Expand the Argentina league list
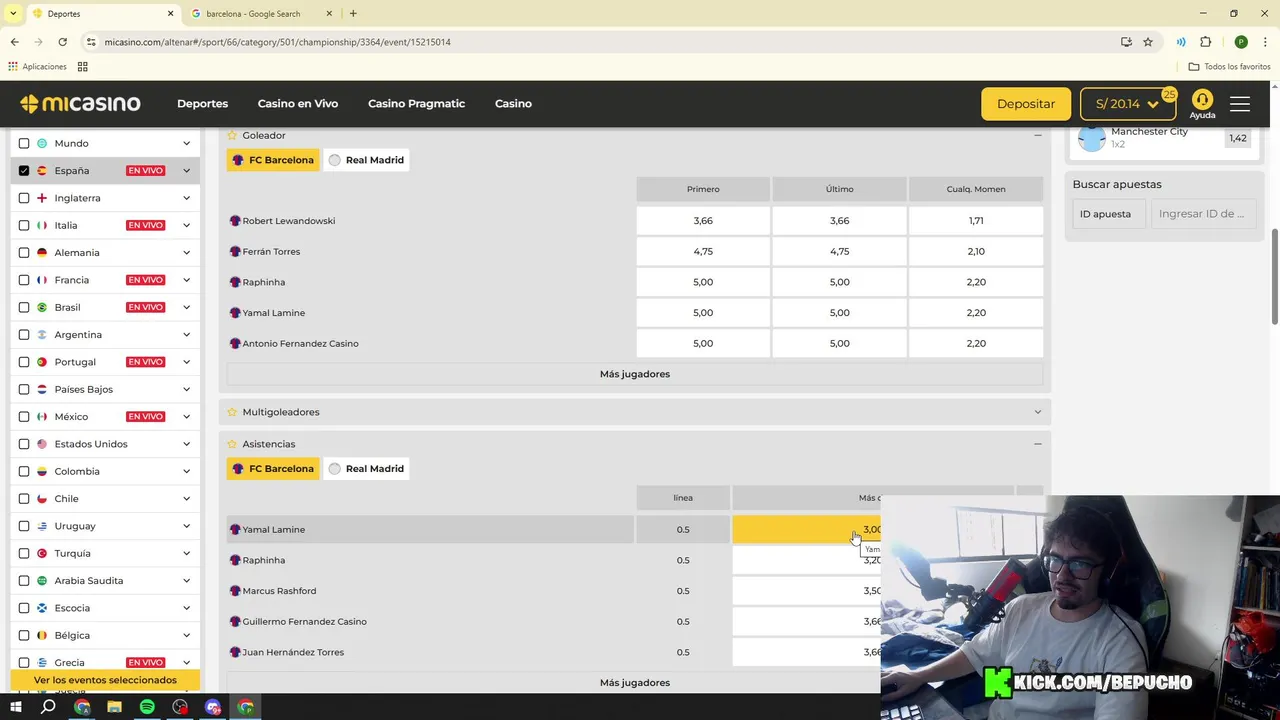Viewport: 1280px width, 720px height. point(186,335)
